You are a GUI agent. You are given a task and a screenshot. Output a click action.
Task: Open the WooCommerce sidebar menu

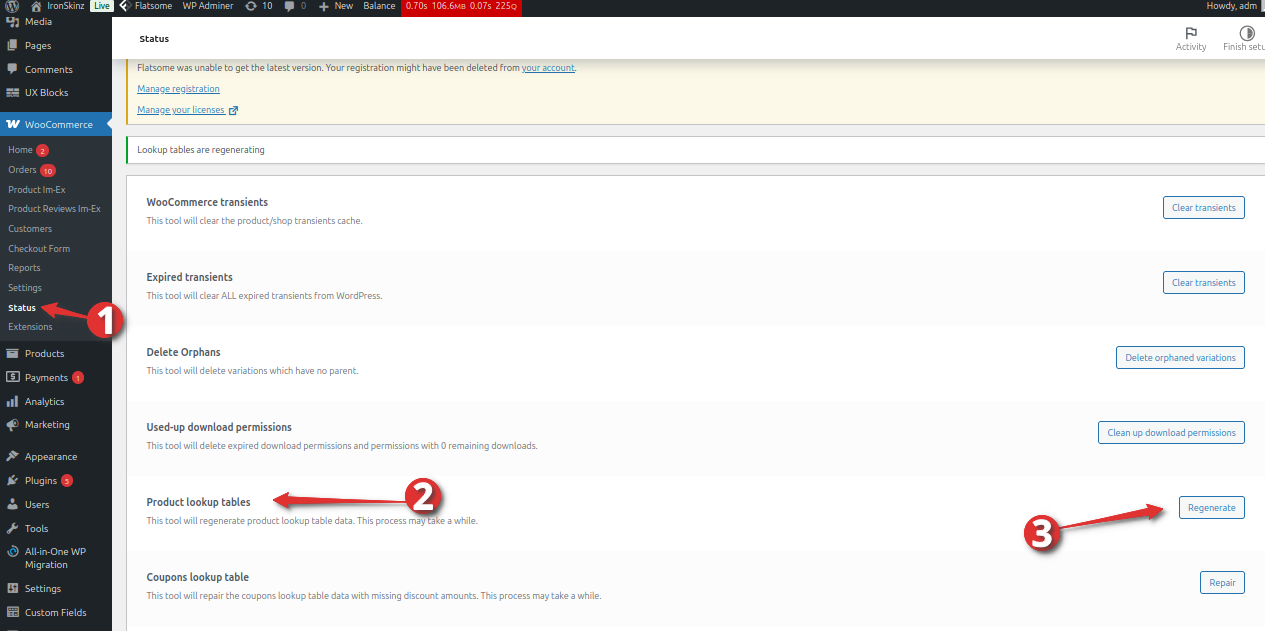58,125
